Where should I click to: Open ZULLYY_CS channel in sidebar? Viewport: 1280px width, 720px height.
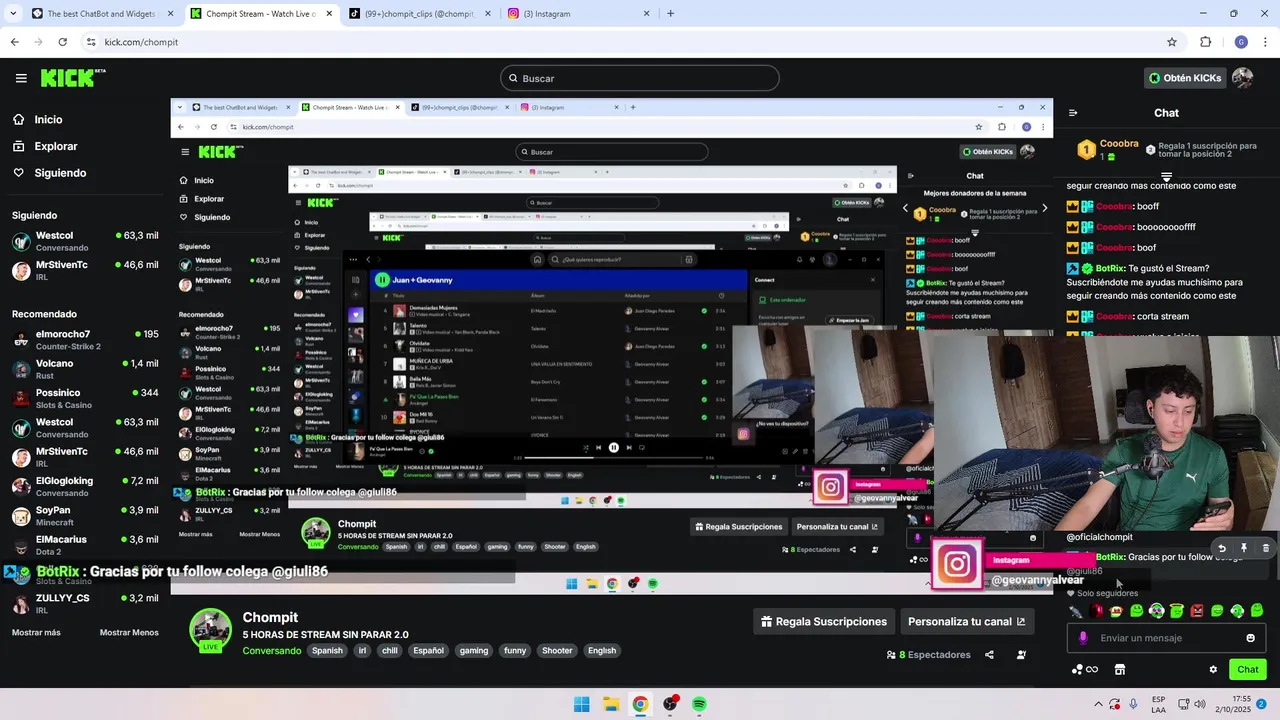tap(85, 603)
